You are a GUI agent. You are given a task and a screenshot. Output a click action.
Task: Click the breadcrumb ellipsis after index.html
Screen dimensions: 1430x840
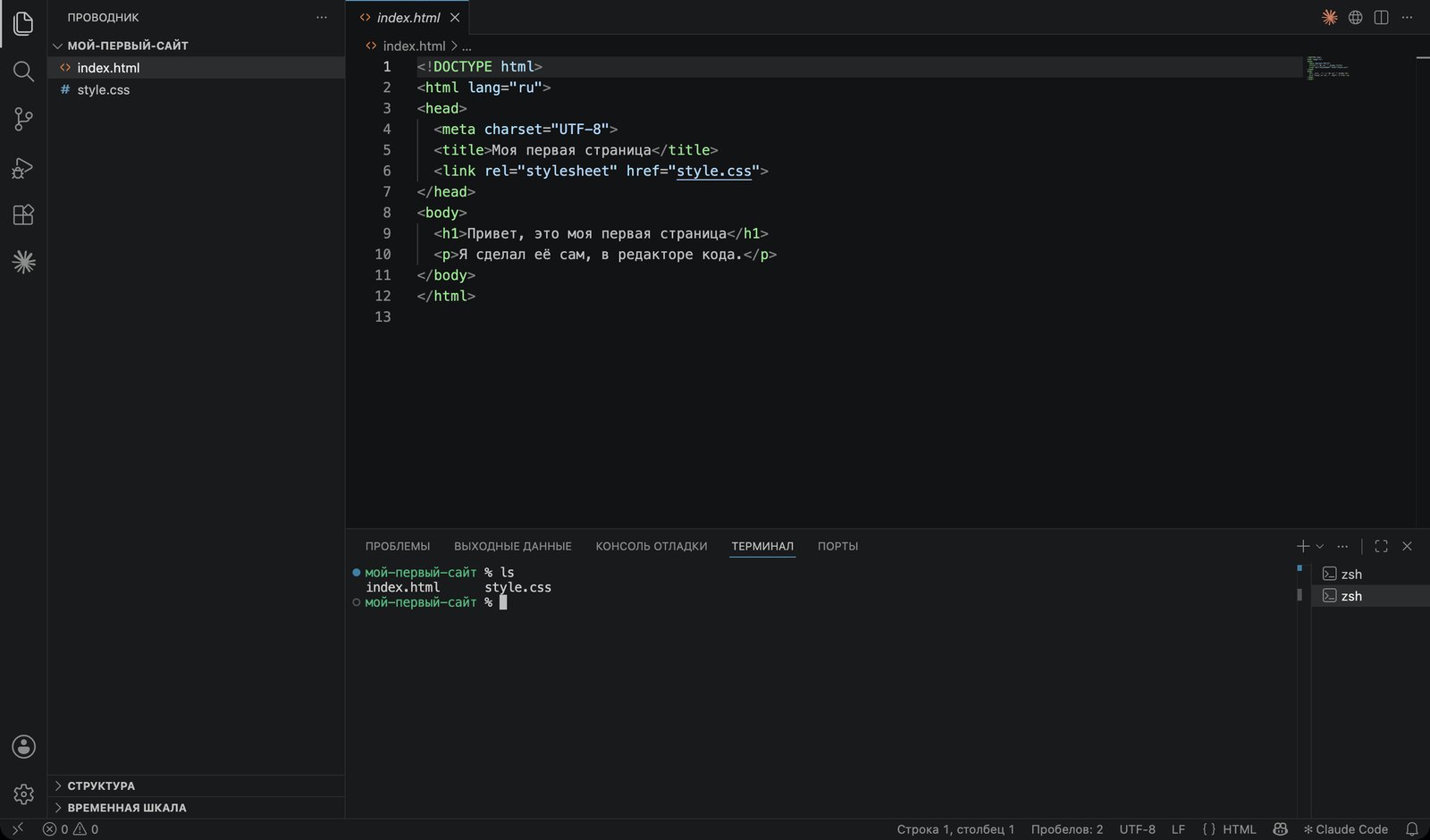467,46
